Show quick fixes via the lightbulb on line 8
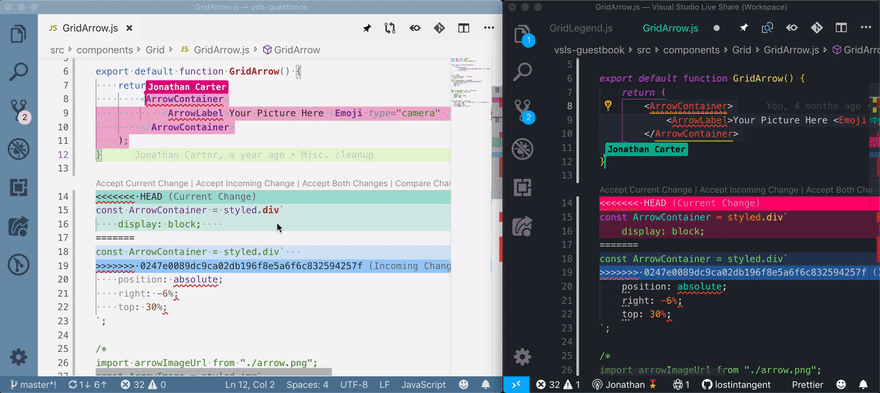Viewport: 880px width, 393px height. pyautogui.click(x=607, y=105)
